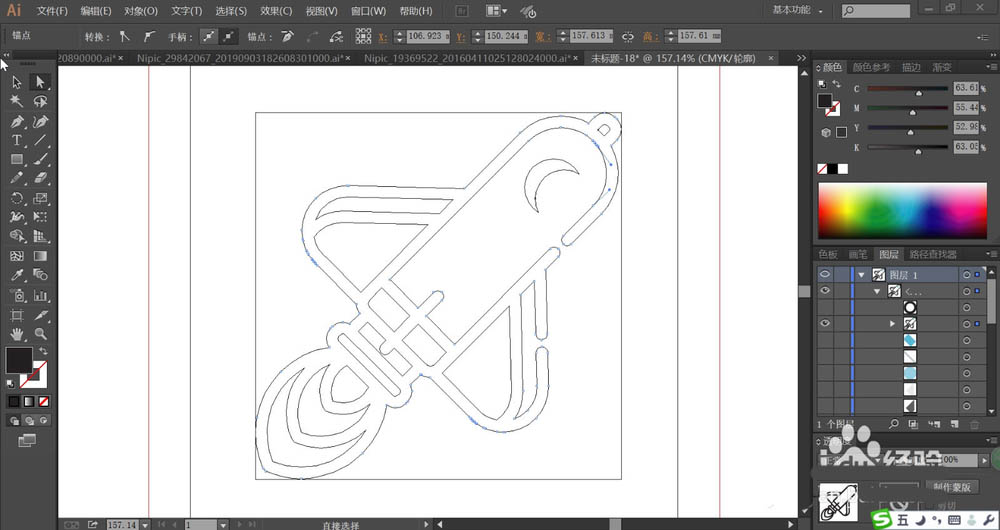Screen dimensions: 1000x530
Task: Toggle visibility of fourth layers-panel row
Action: pyautogui.click(x=825, y=323)
